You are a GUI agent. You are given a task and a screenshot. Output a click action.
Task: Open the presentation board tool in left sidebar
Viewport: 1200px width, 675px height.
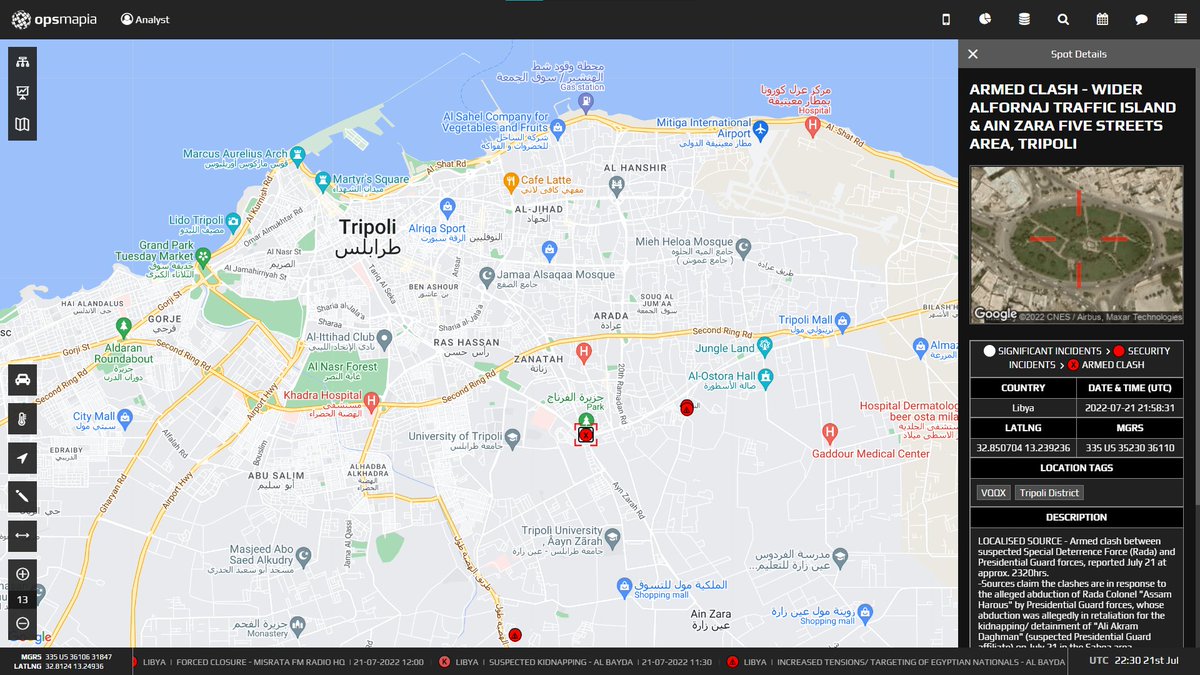pyautogui.click(x=22, y=93)
